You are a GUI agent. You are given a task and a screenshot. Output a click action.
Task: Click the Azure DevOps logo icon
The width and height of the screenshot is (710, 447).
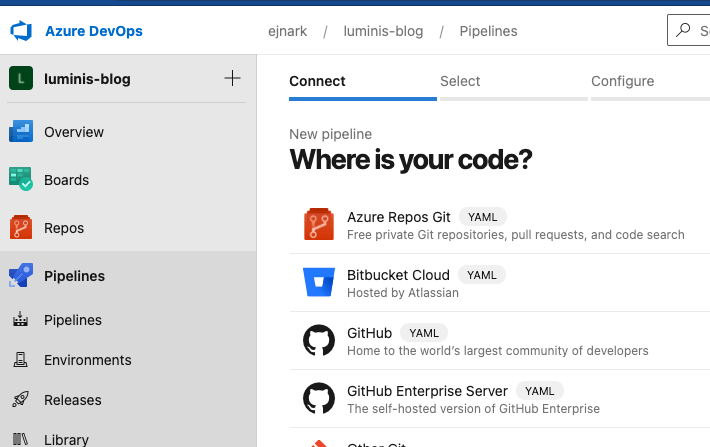(x=21, y=31)
